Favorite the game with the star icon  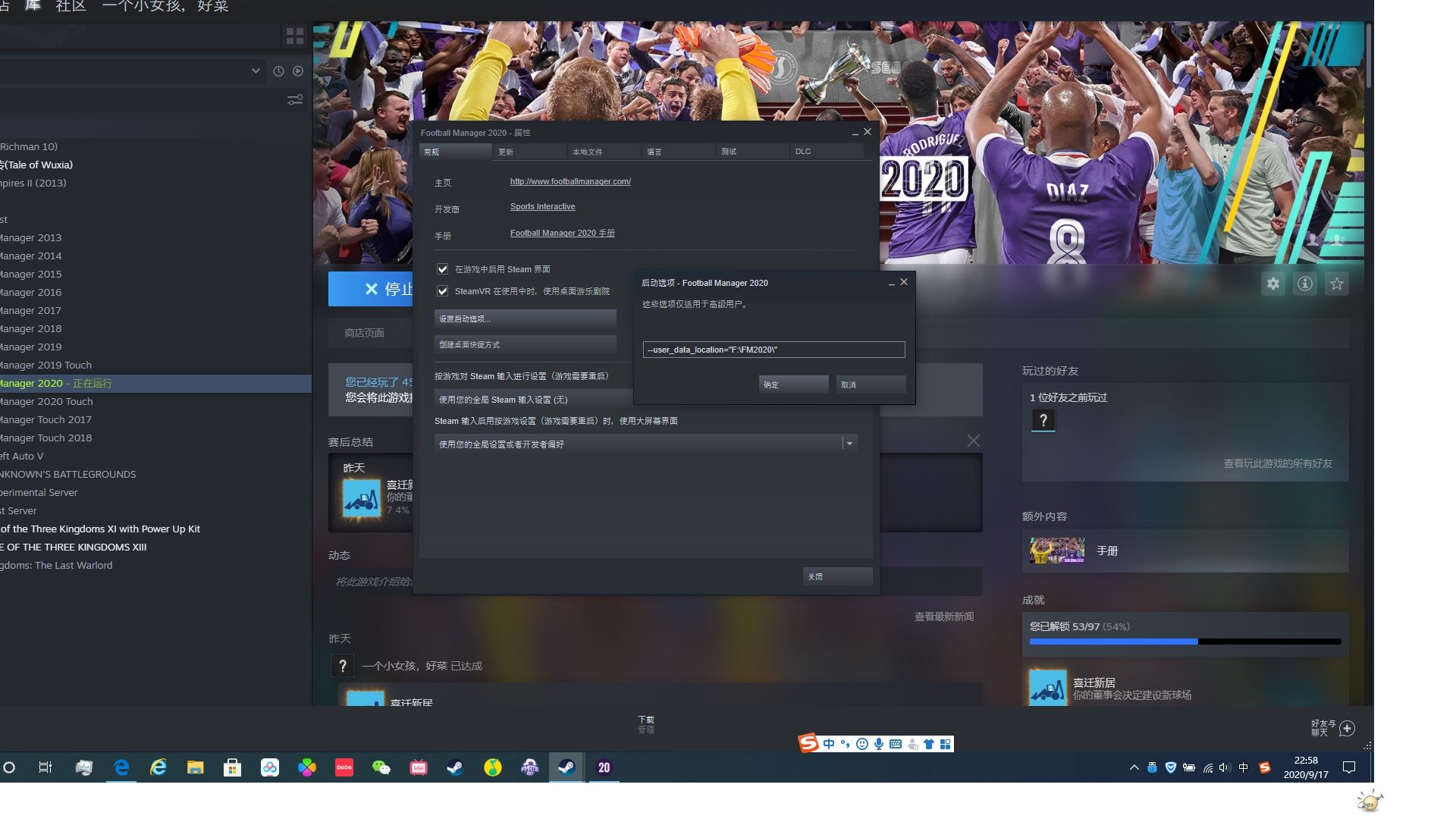[x=1337, y=284]
